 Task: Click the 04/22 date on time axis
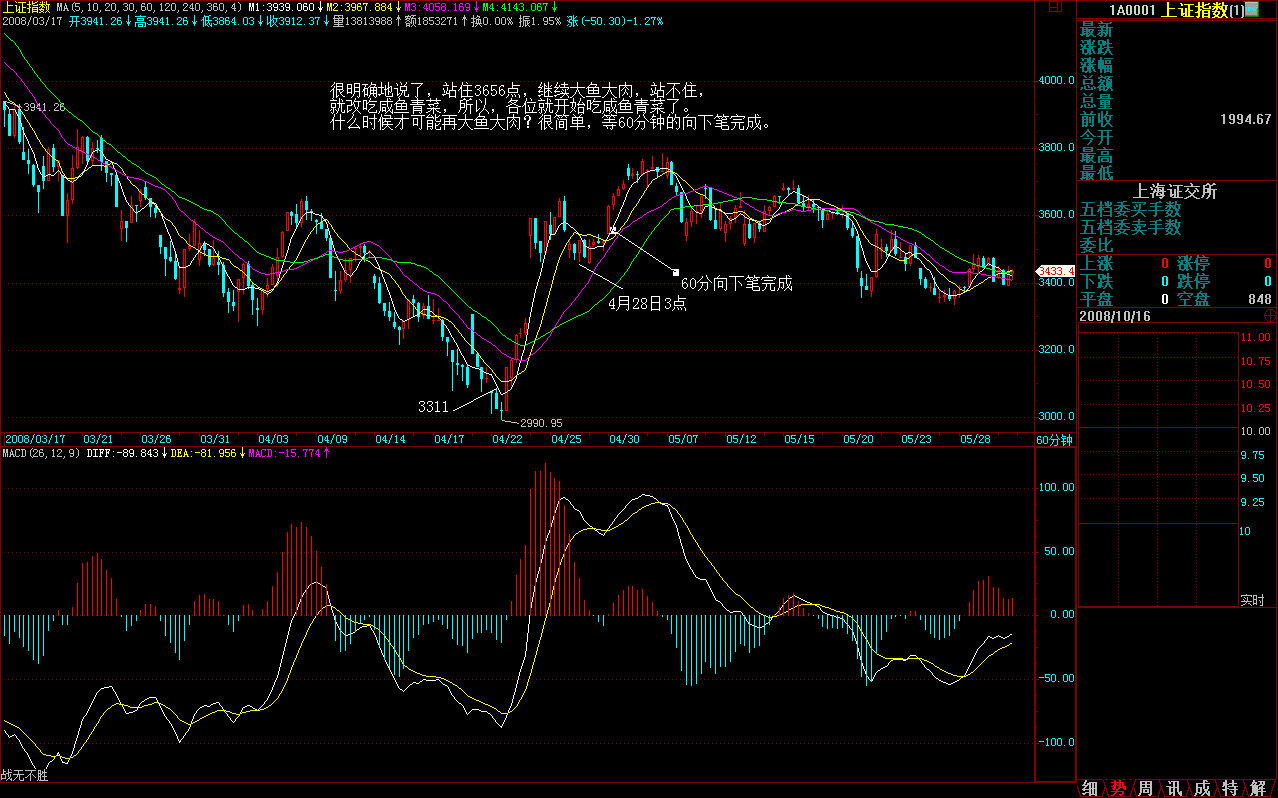[x=508, y=439]
